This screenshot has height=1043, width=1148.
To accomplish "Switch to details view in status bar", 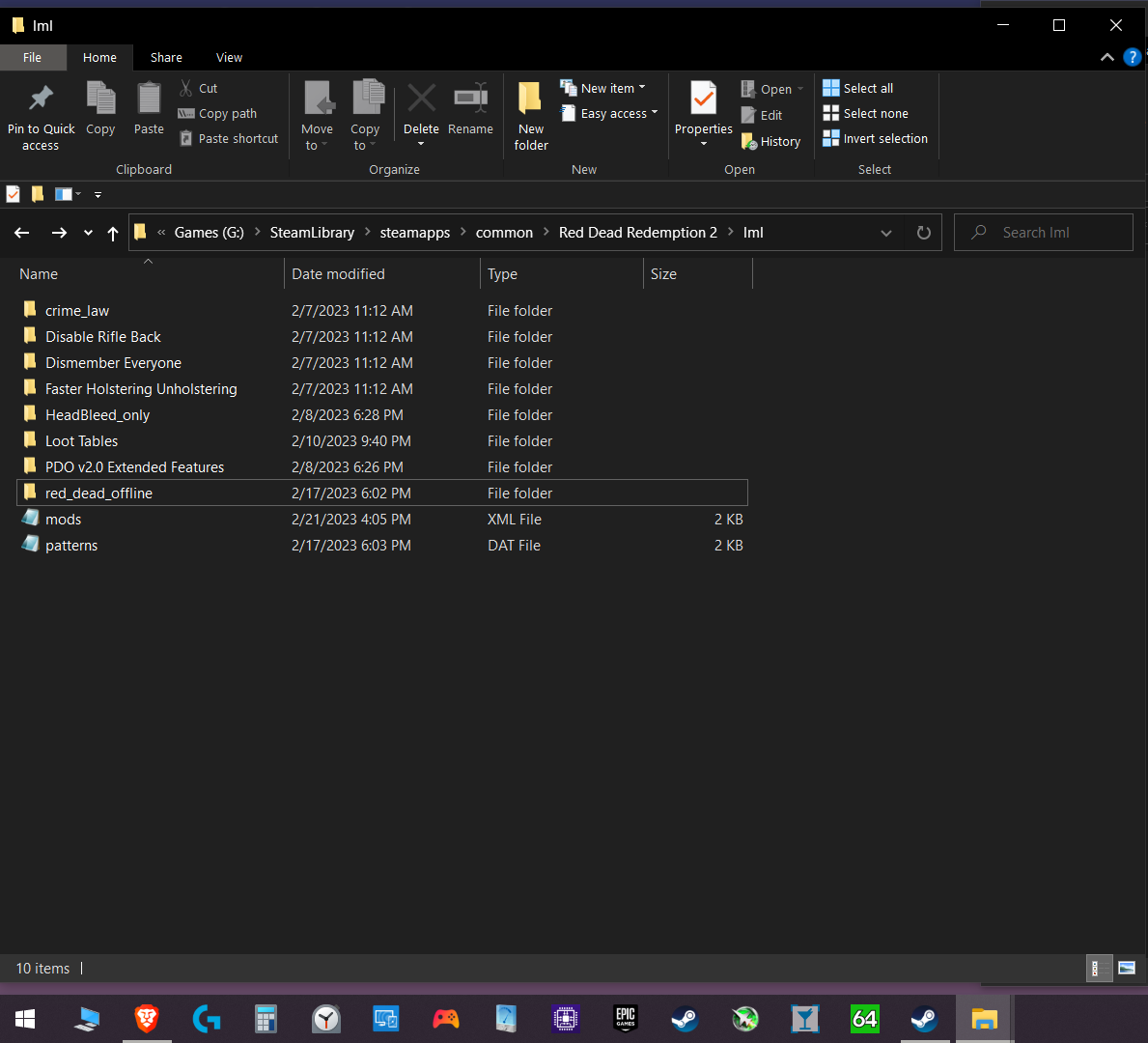I will tap(1097, 968).
